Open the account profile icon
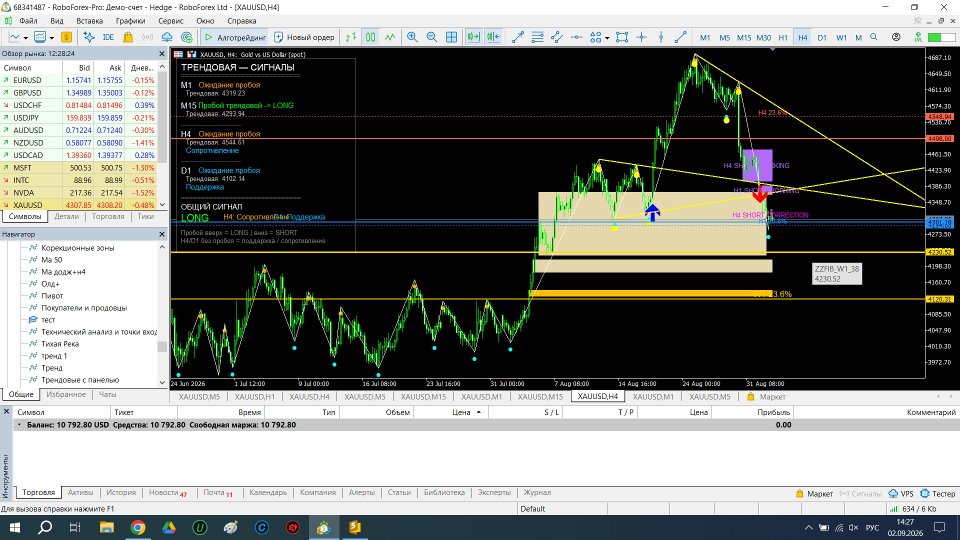This screenshot has width=960, height=540. click(896, 37)
